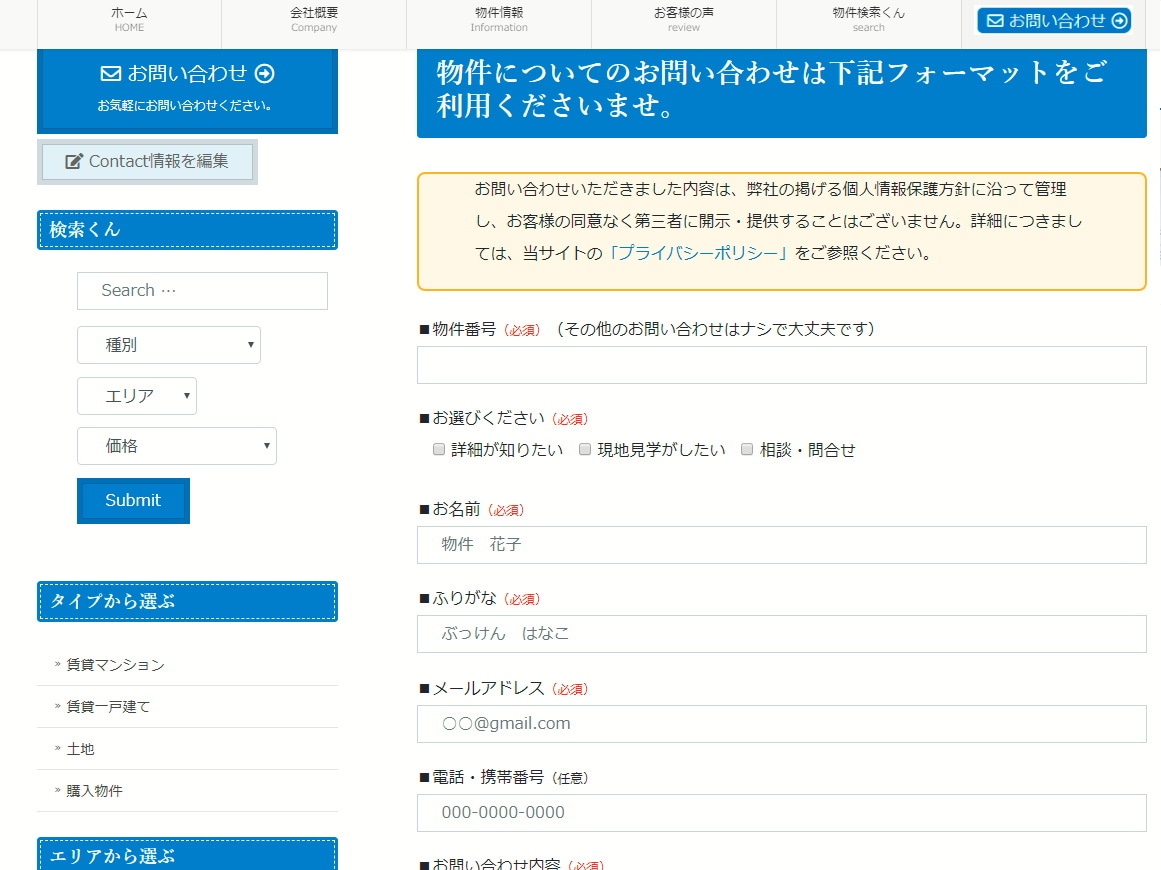Open プライバシーポリシー link
Viewport: 1161px width, 870px height.
pyautogui.click(x=697, y=253)
